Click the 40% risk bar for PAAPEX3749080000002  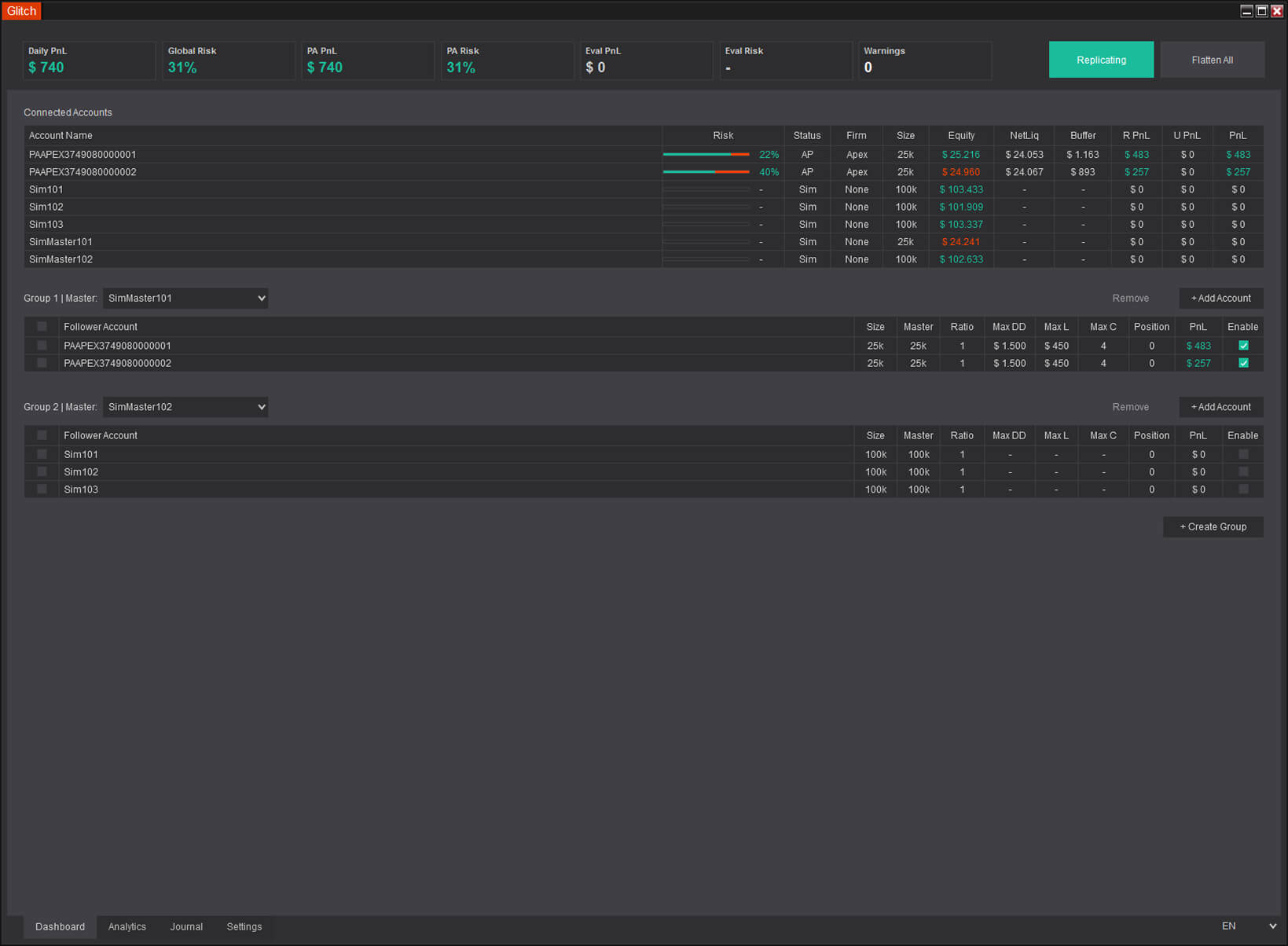point(706,172)
